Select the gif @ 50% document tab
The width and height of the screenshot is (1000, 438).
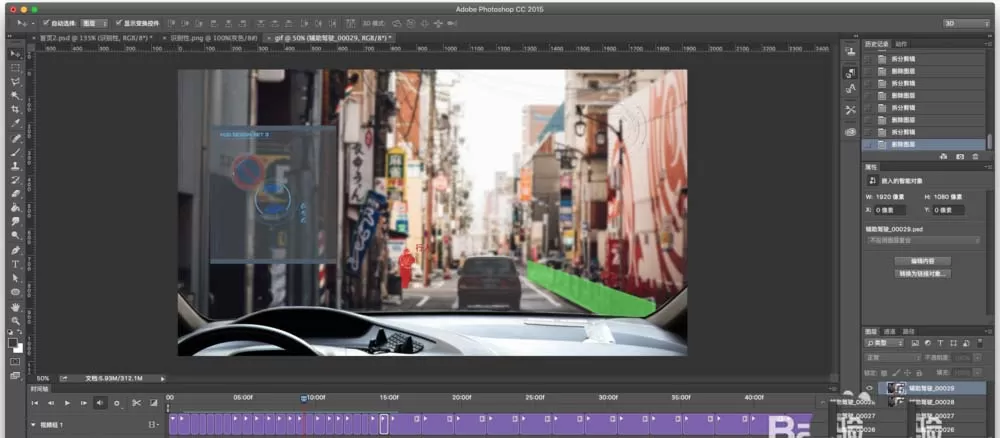332,38
